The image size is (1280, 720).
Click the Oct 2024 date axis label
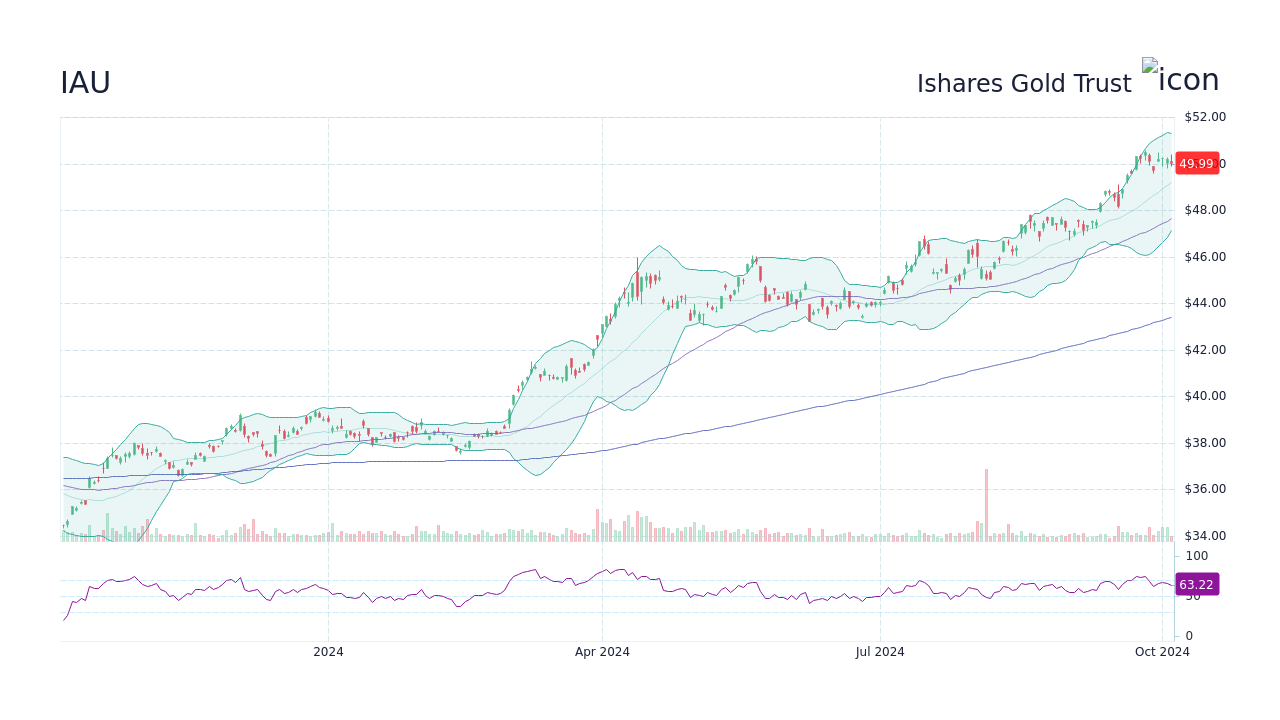point(1162,652)
